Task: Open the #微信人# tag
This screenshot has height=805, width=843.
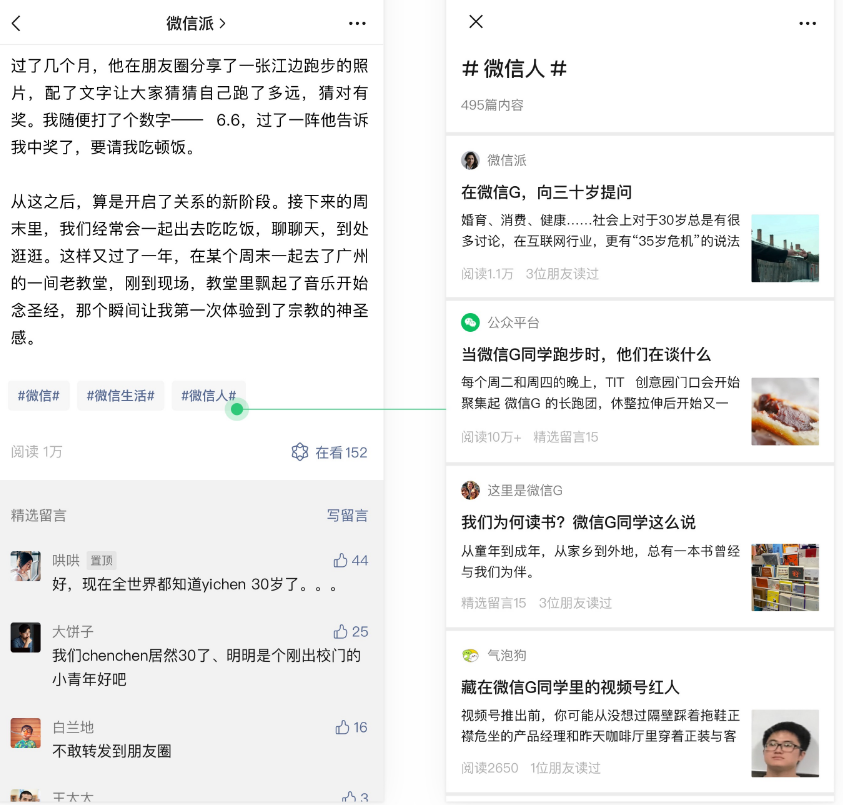Action: pyautogui.click(x=209, y=396)
